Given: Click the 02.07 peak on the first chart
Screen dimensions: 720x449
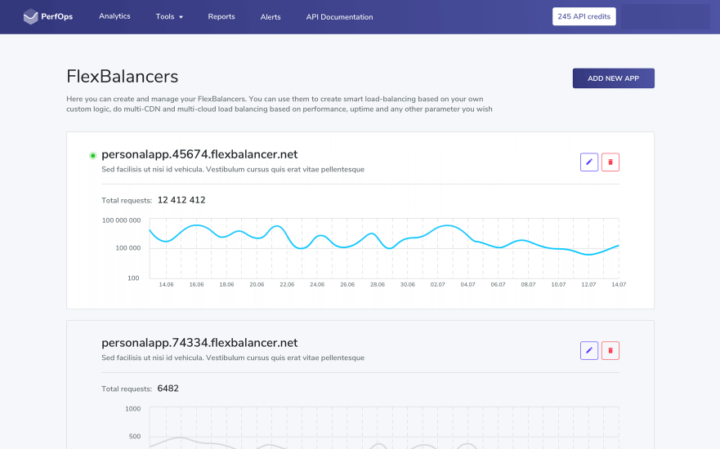Looking at the screenshot, I should 447,225.
